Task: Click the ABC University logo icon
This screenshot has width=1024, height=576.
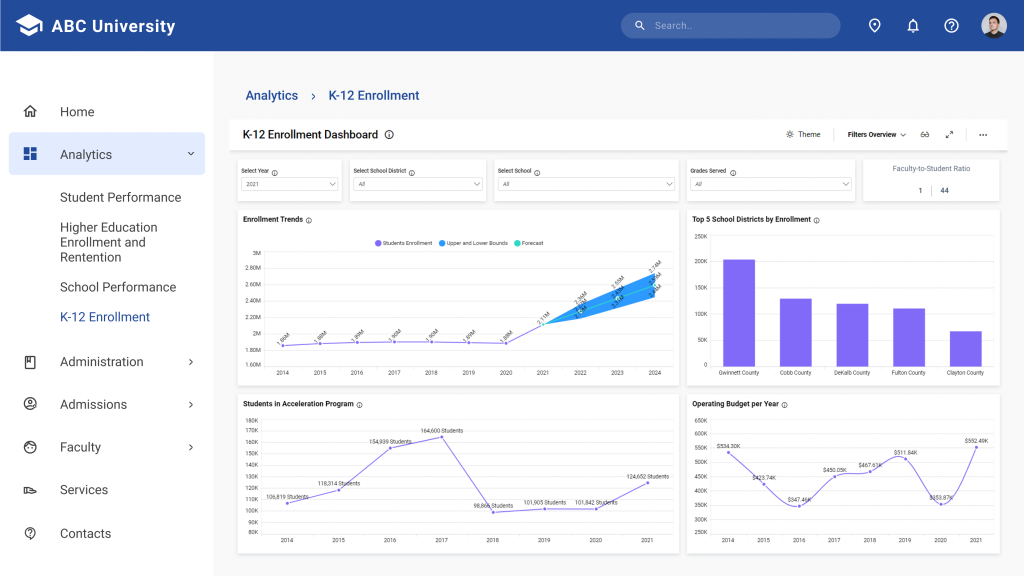Action: click(29, 25)
